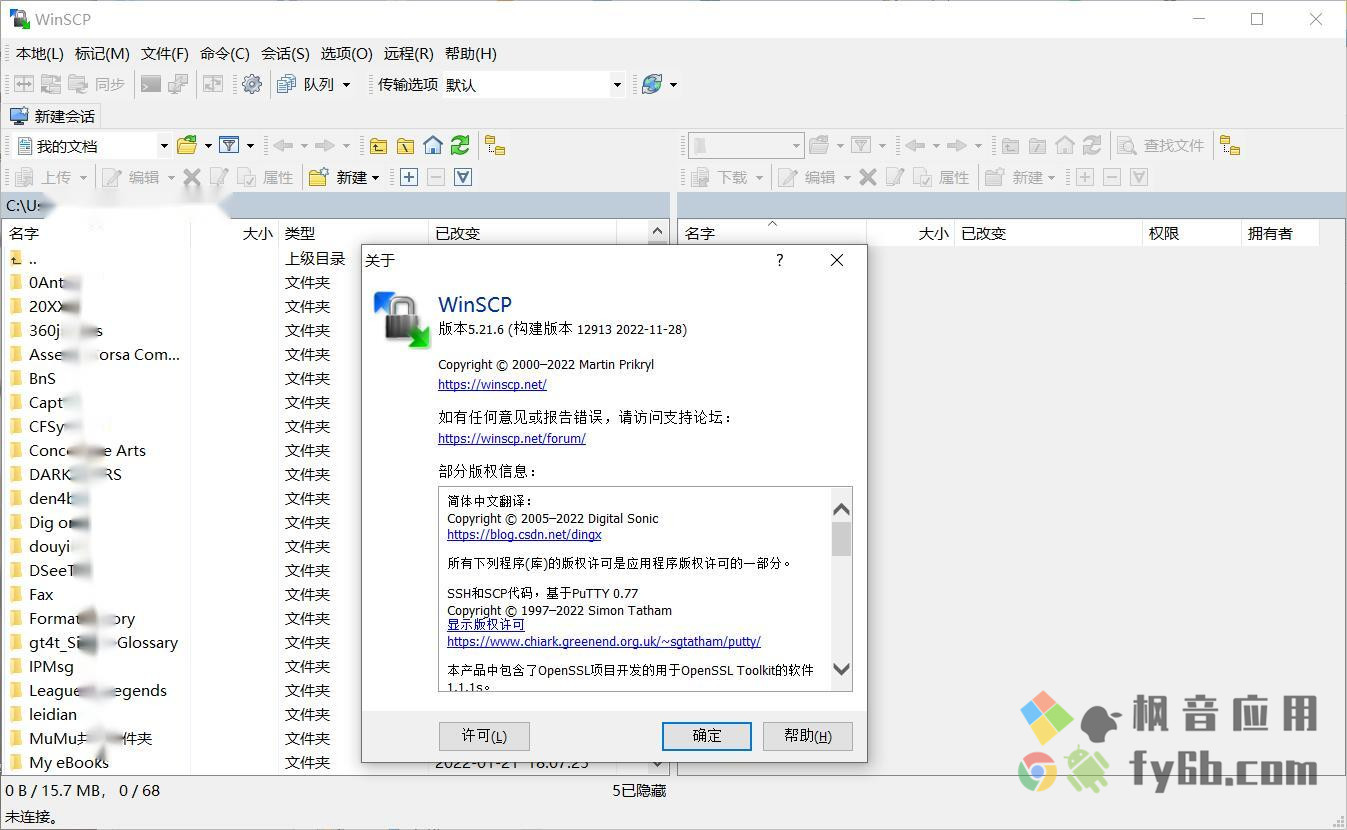The width and height of the screenshot is (1347, 830).
Task: Open the 文件(F) menu
Action: pos(165,54)
